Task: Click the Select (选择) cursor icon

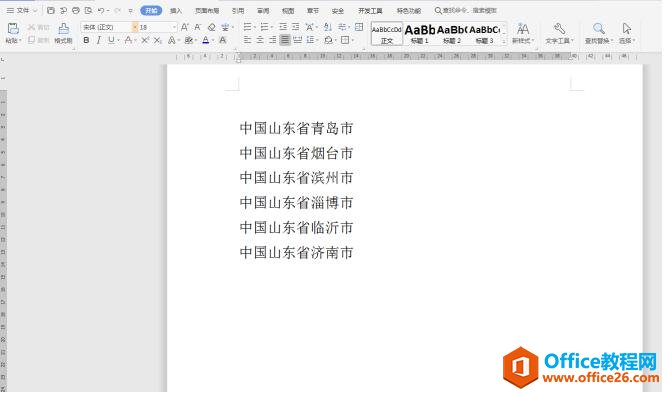Action: pyautogui.click(x=627, y=28)
